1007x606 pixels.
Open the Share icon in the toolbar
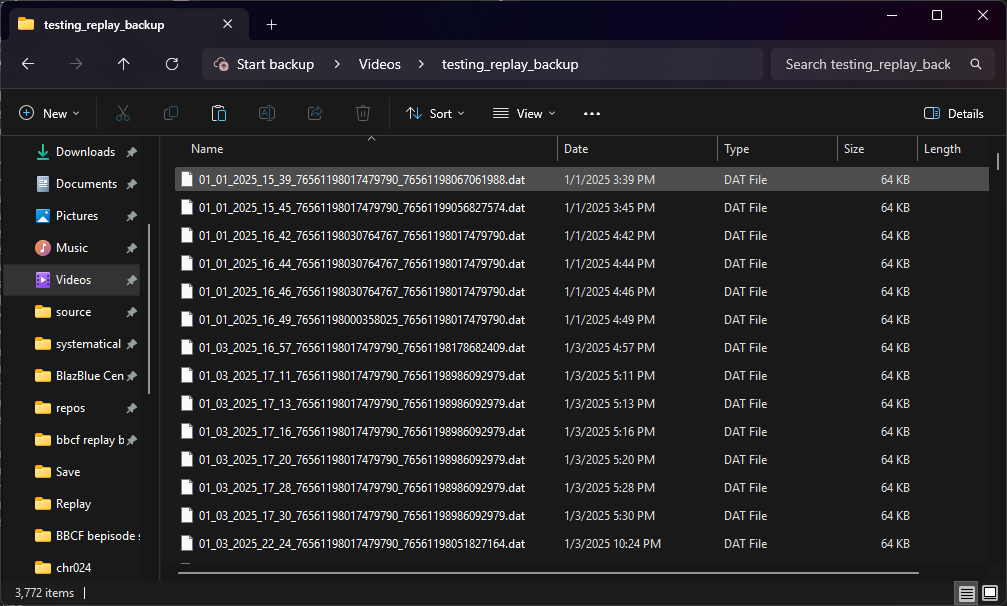[314, 113]
